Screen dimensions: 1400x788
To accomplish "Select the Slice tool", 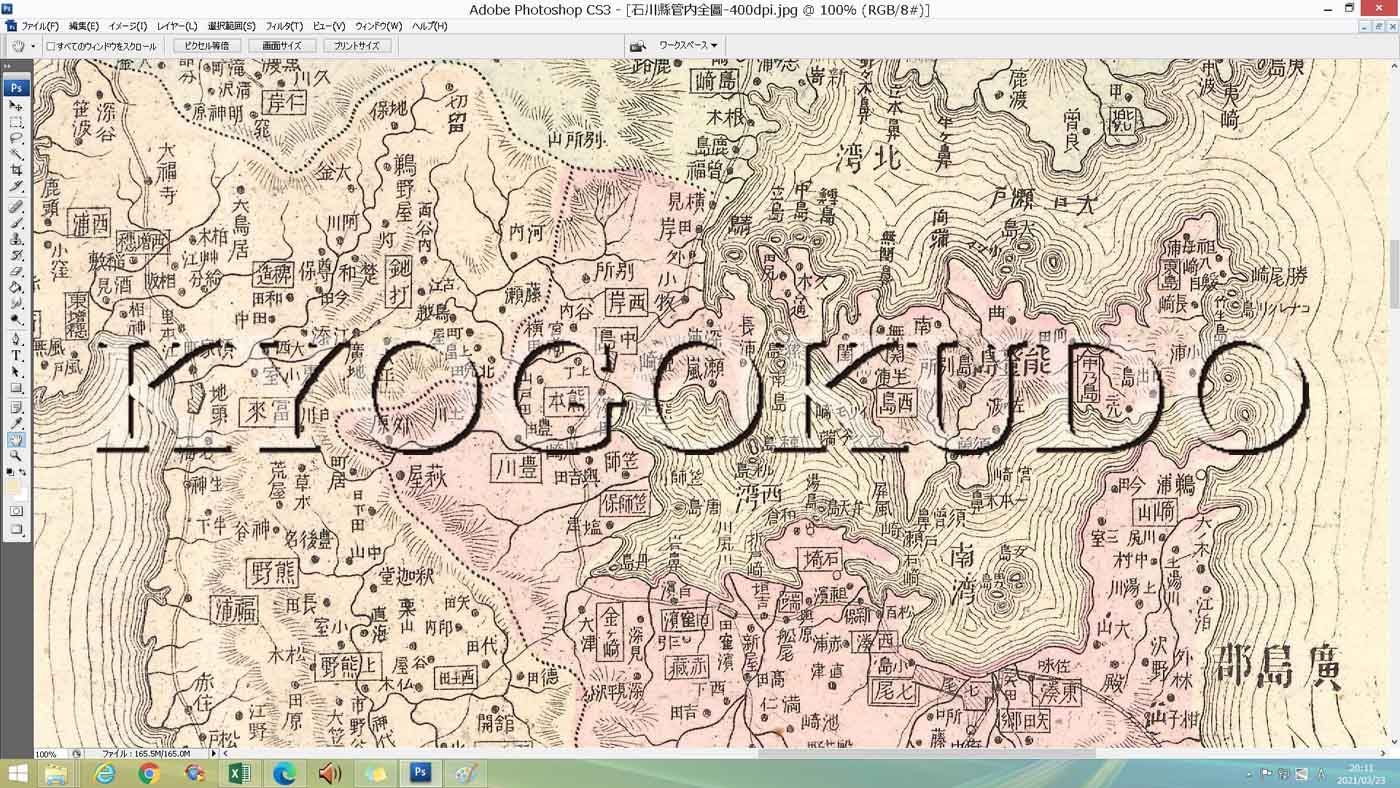I will [16, 187].
